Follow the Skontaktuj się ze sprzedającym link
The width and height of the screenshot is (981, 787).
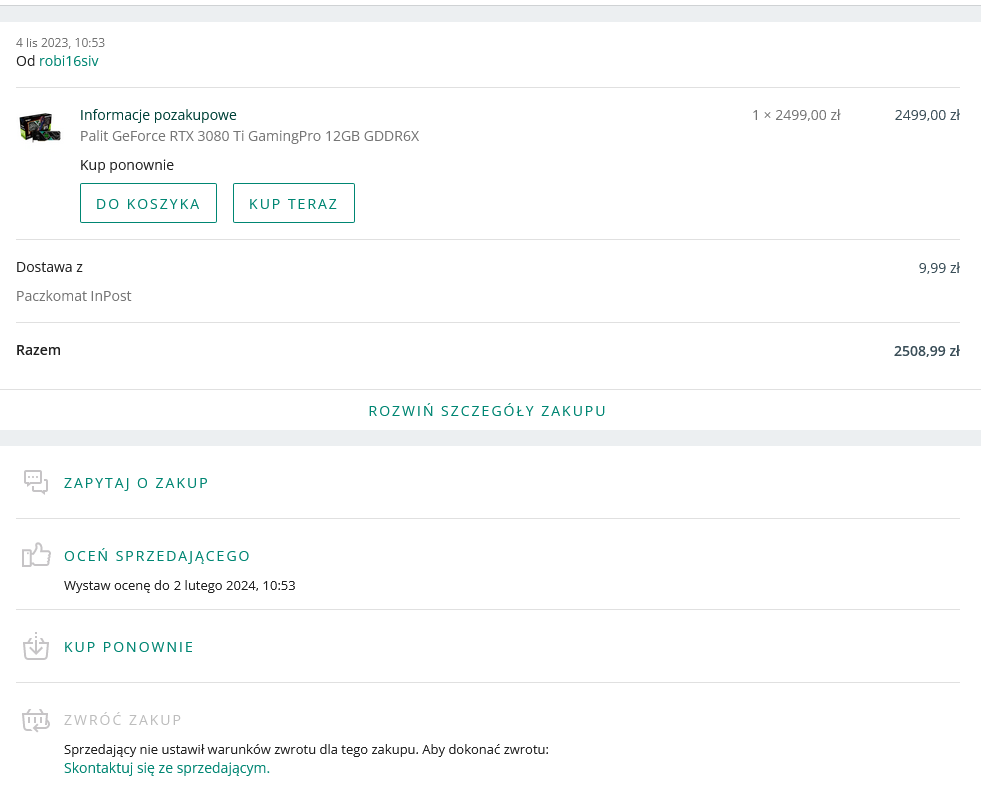coord(167,768)
